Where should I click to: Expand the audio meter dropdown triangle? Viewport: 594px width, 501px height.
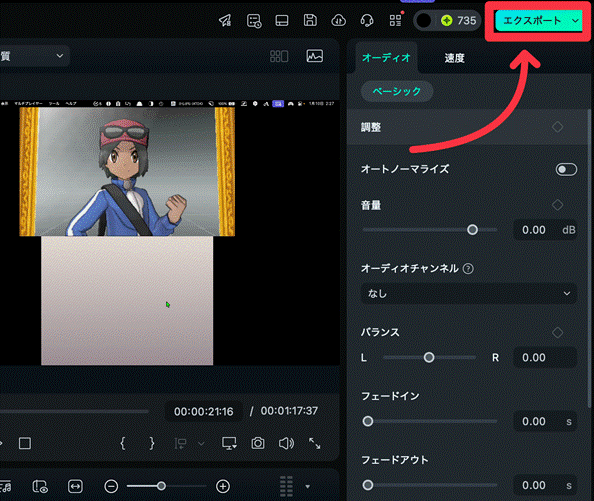(308, 487)
